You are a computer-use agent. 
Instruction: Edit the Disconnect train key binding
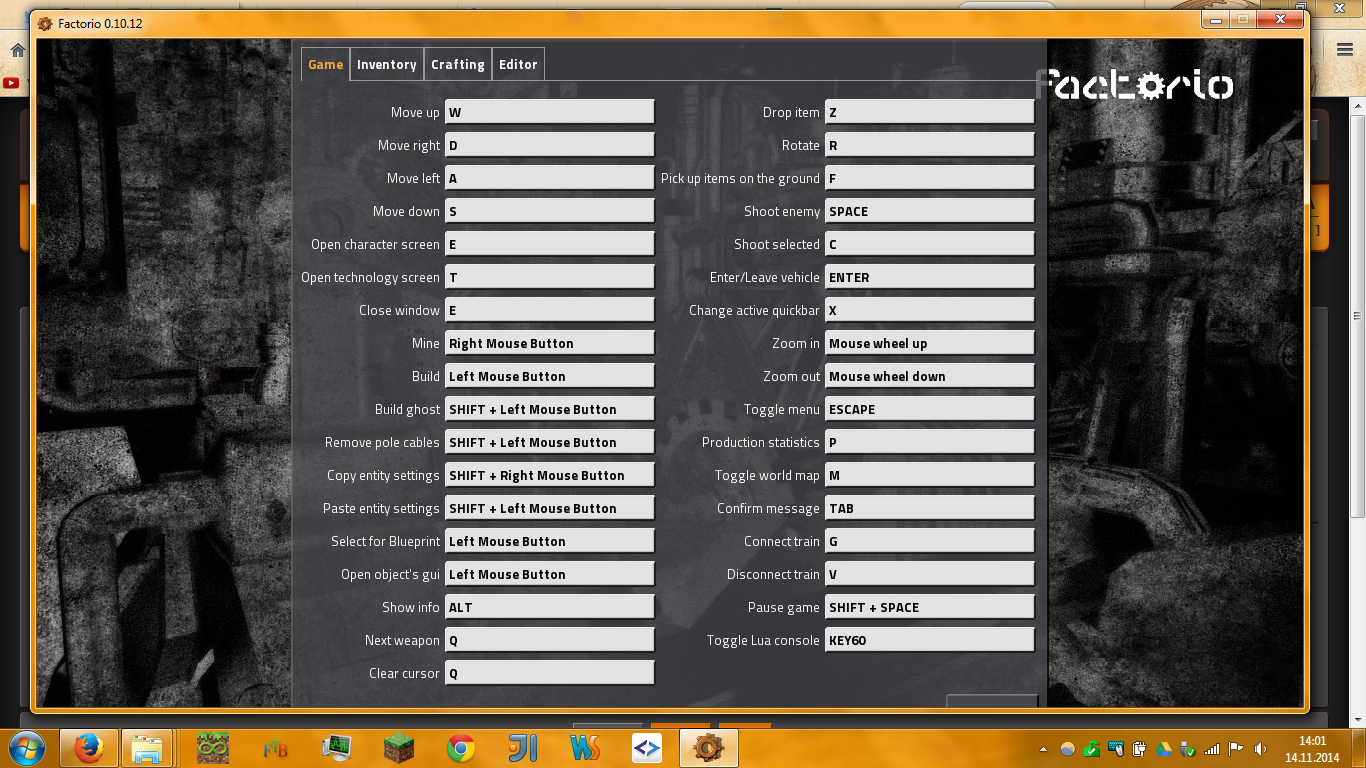pos(929,574)
